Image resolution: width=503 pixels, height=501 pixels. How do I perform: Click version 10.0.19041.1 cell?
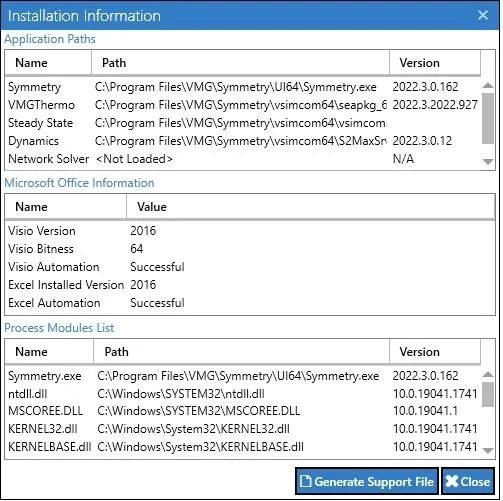425,411
